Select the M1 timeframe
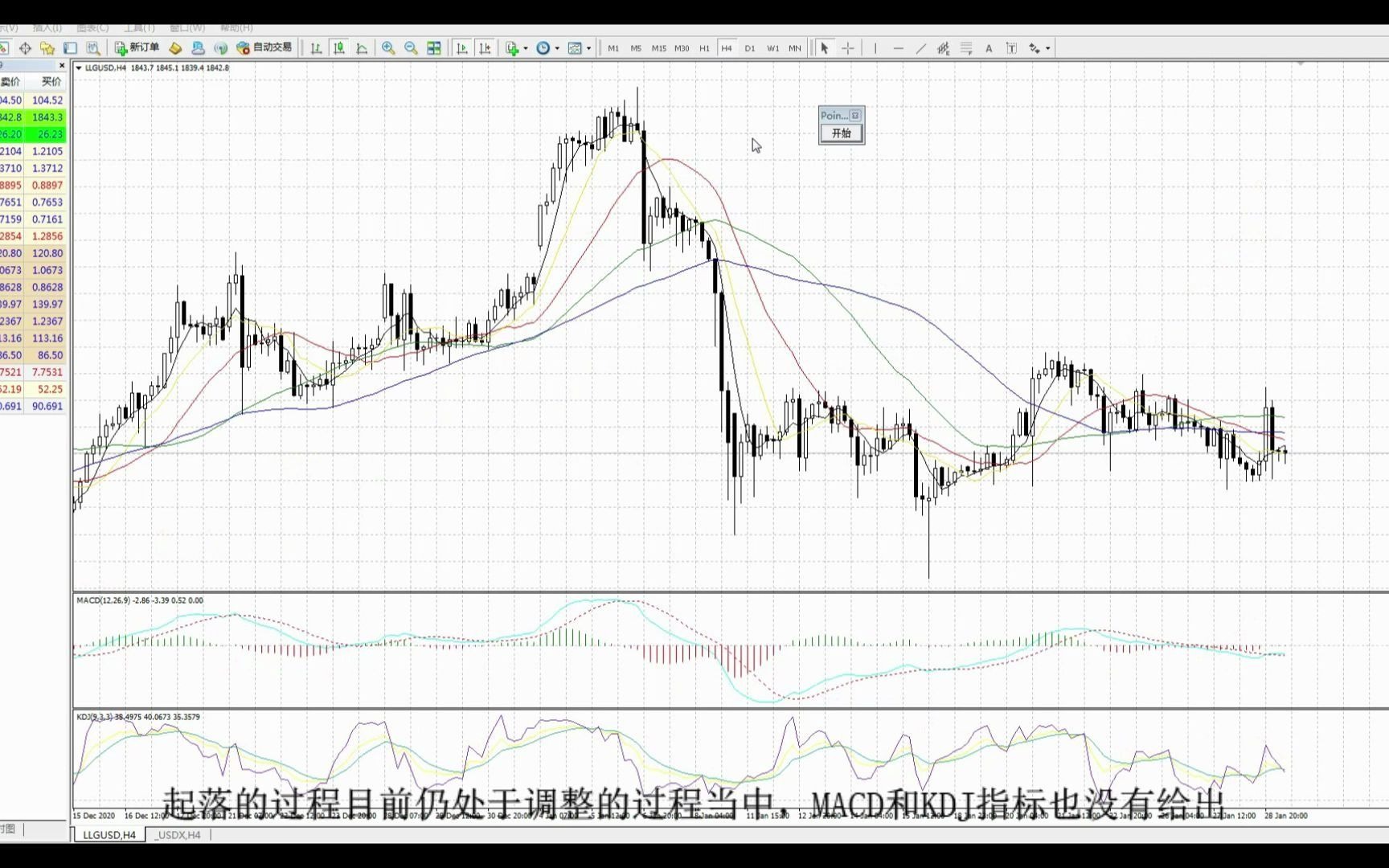This screenshot has height=868, width=1389. [613, 48]
